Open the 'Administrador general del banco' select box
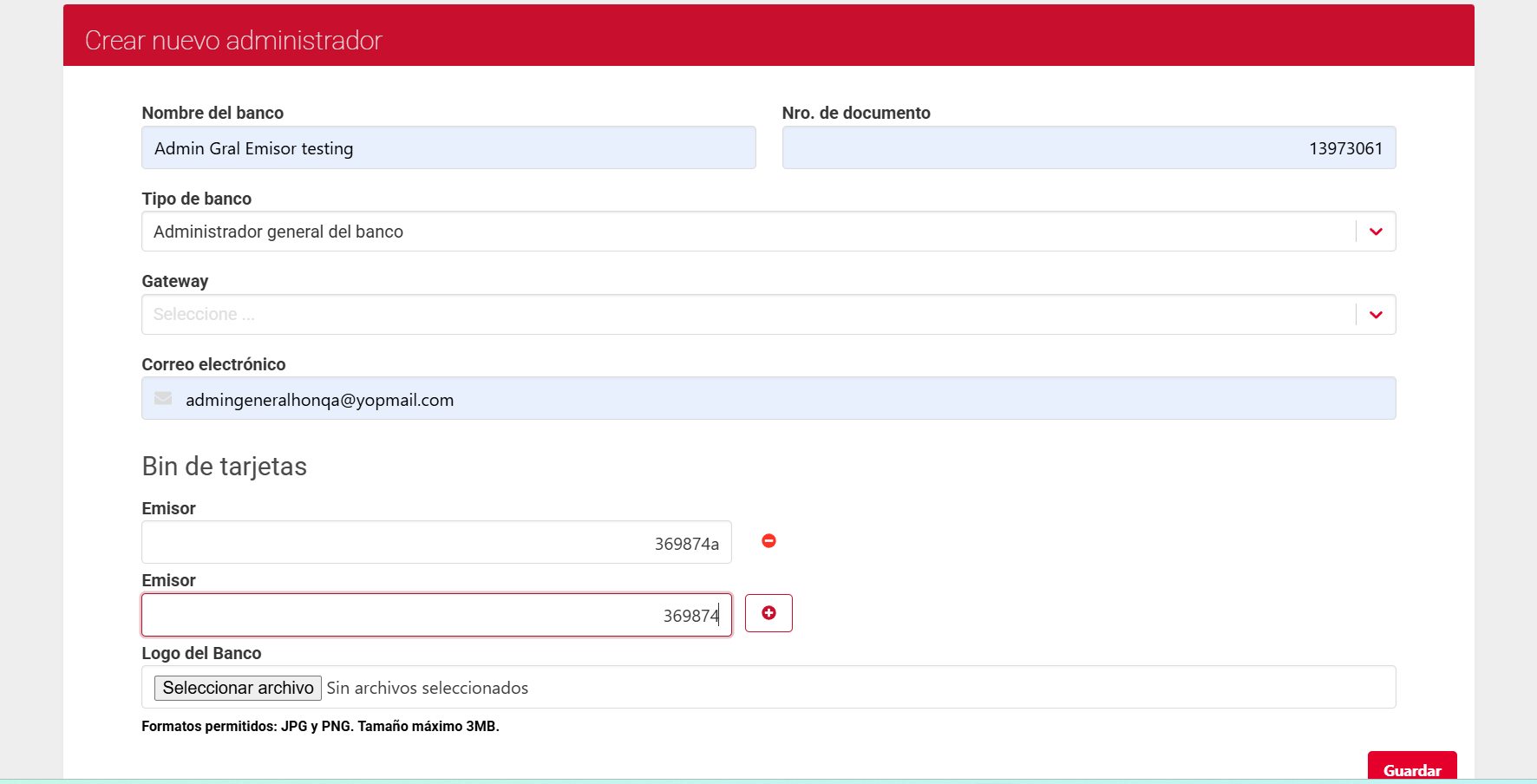The image size is (1537, 784). tap(746, 232)
